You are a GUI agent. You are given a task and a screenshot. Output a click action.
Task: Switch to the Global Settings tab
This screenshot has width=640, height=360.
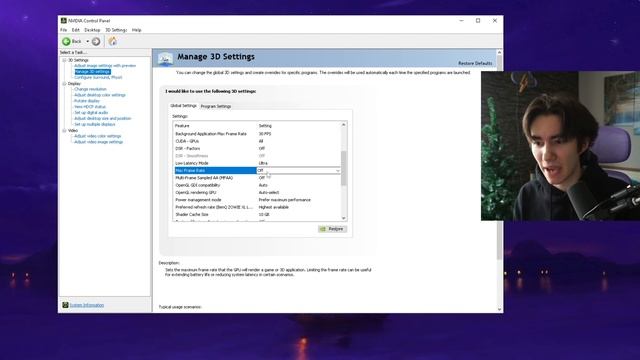[183, 106]
